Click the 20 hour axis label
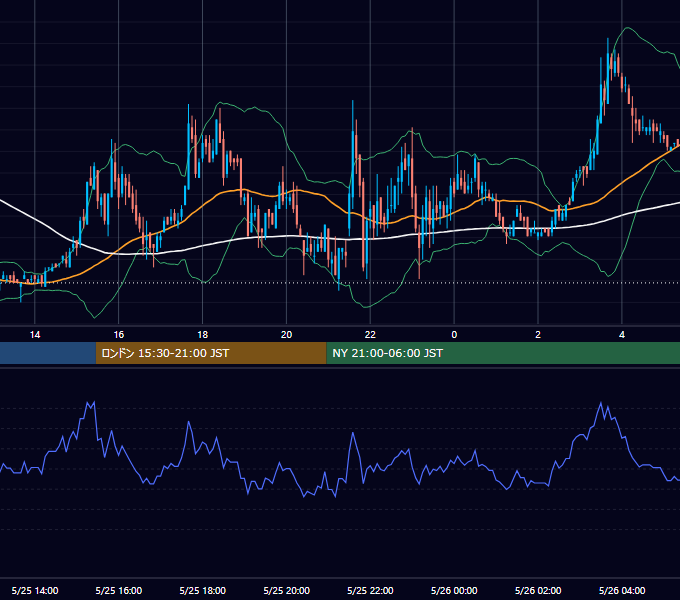Image resolution: width=680 pixels, height=600 pixels. (x=286, y=335)
